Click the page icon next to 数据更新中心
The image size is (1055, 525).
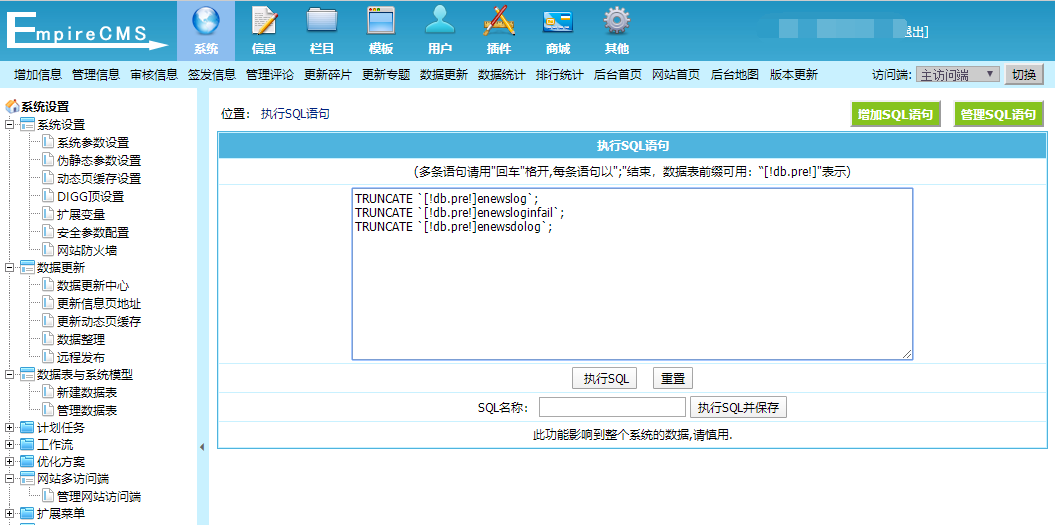(47, 285)
